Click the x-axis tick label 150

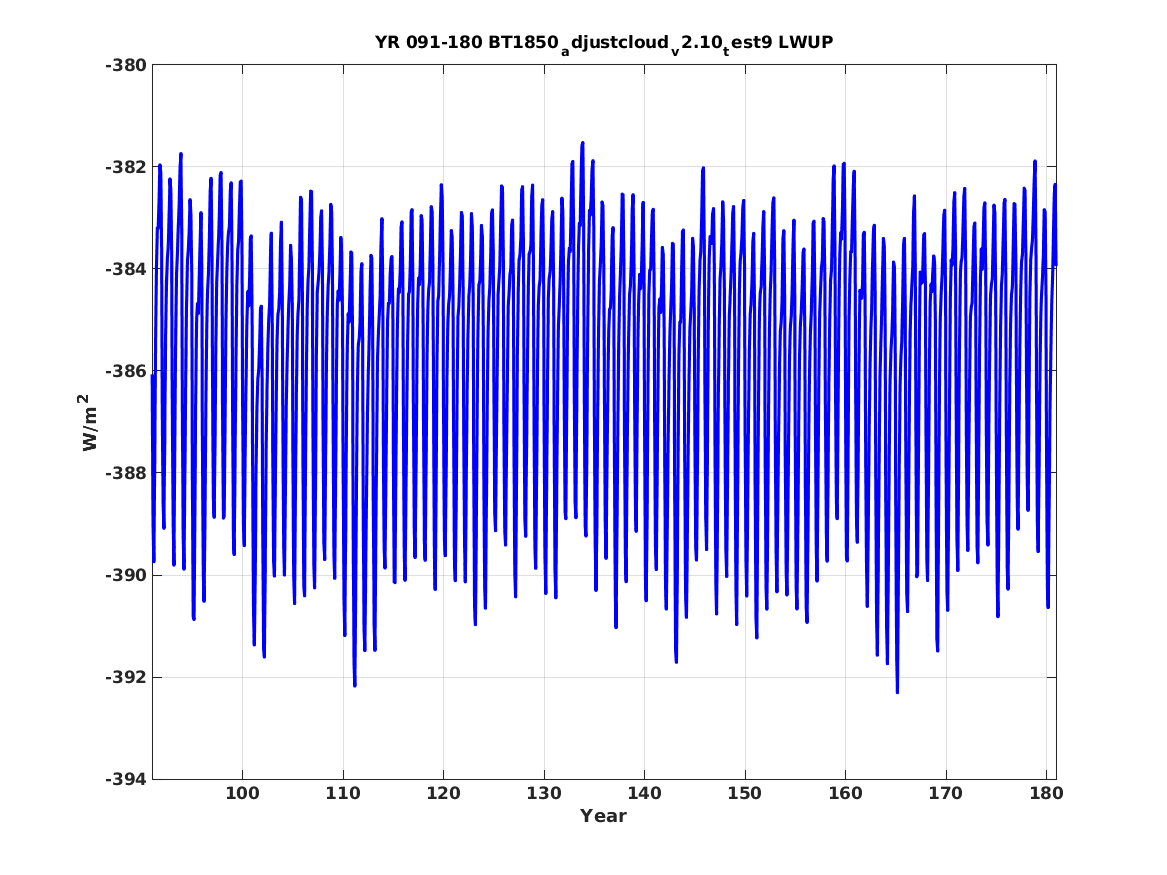tap(745, 793)
